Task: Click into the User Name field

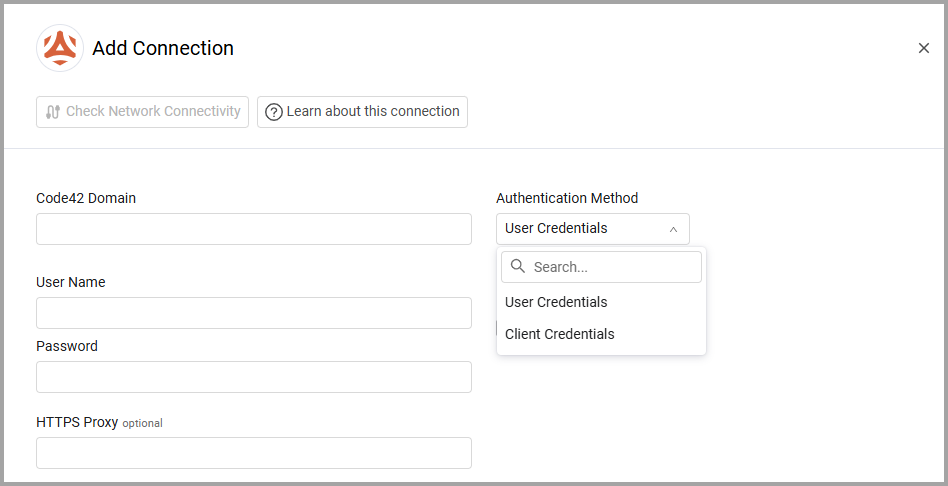Action: 253,313
